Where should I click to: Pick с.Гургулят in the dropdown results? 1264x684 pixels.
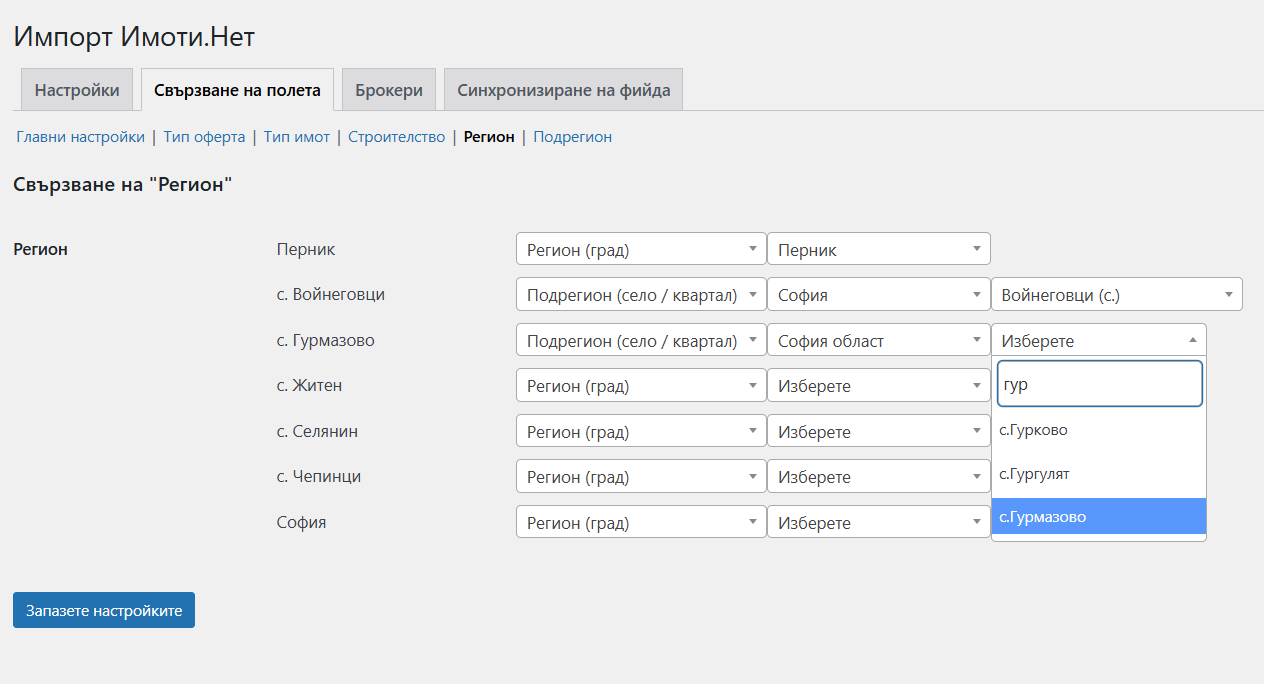pyautogui.click(x=1098, y=474)
